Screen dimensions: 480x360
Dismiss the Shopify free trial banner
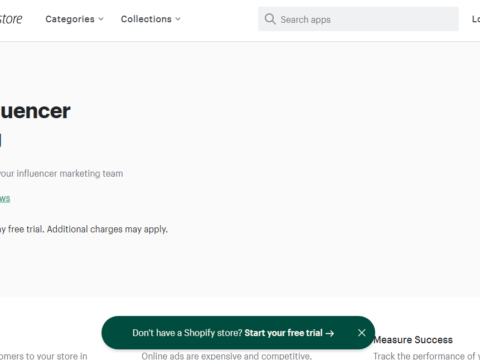point(362,333)
